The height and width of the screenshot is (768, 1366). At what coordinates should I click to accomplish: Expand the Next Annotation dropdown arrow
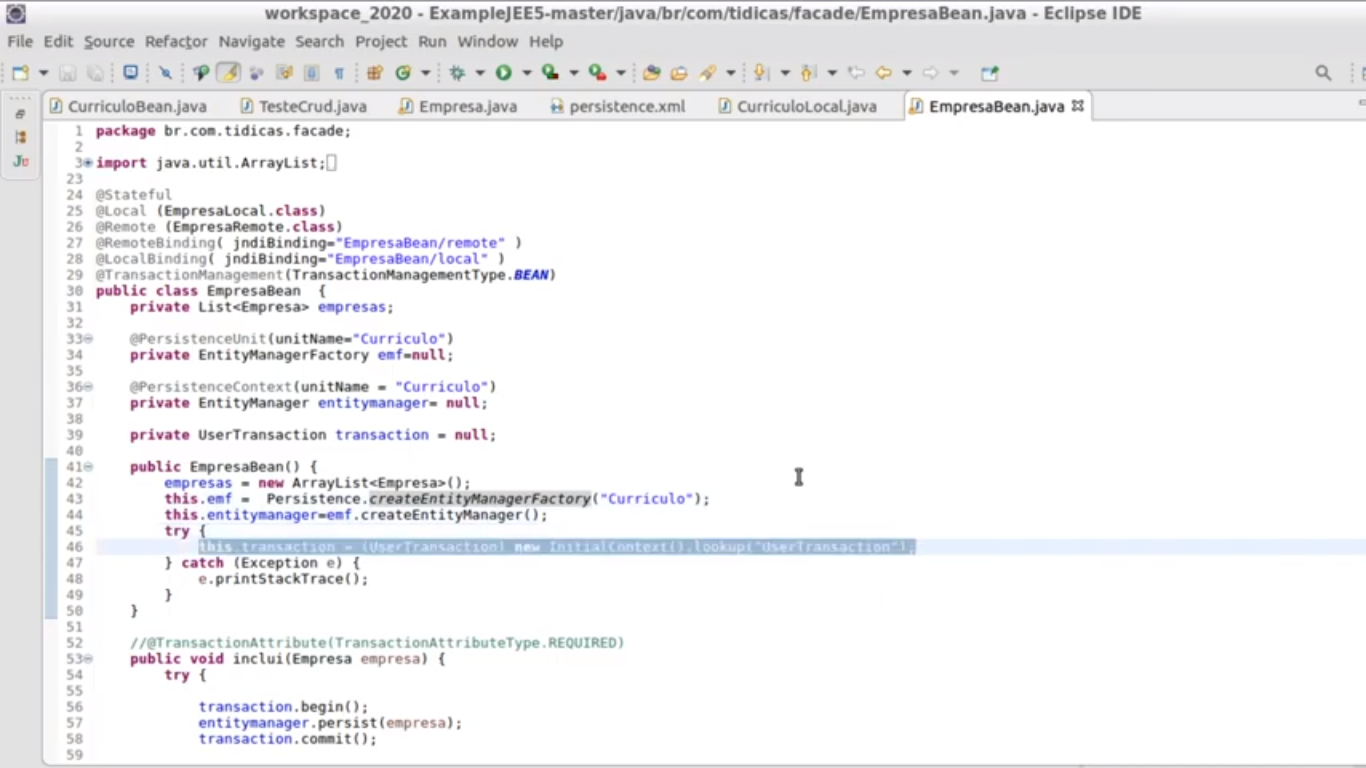coord(785,73)
